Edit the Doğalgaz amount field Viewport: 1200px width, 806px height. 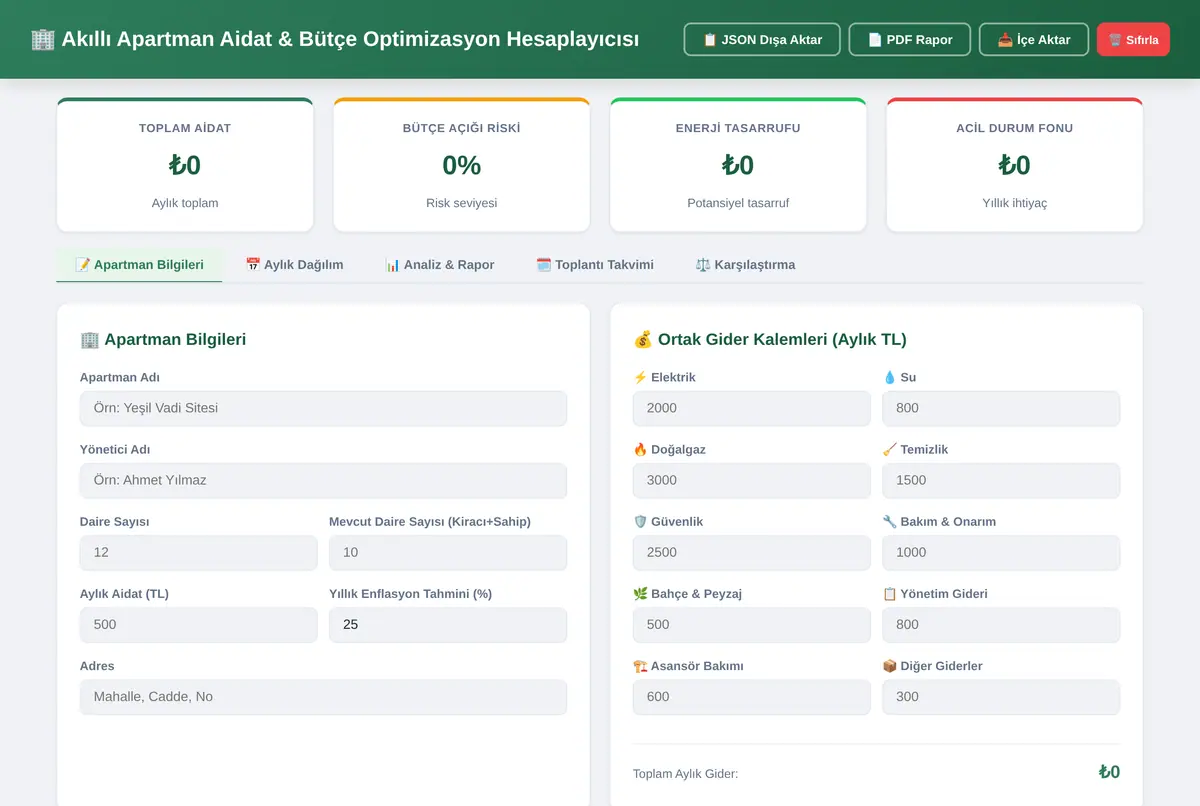[751, 480]
